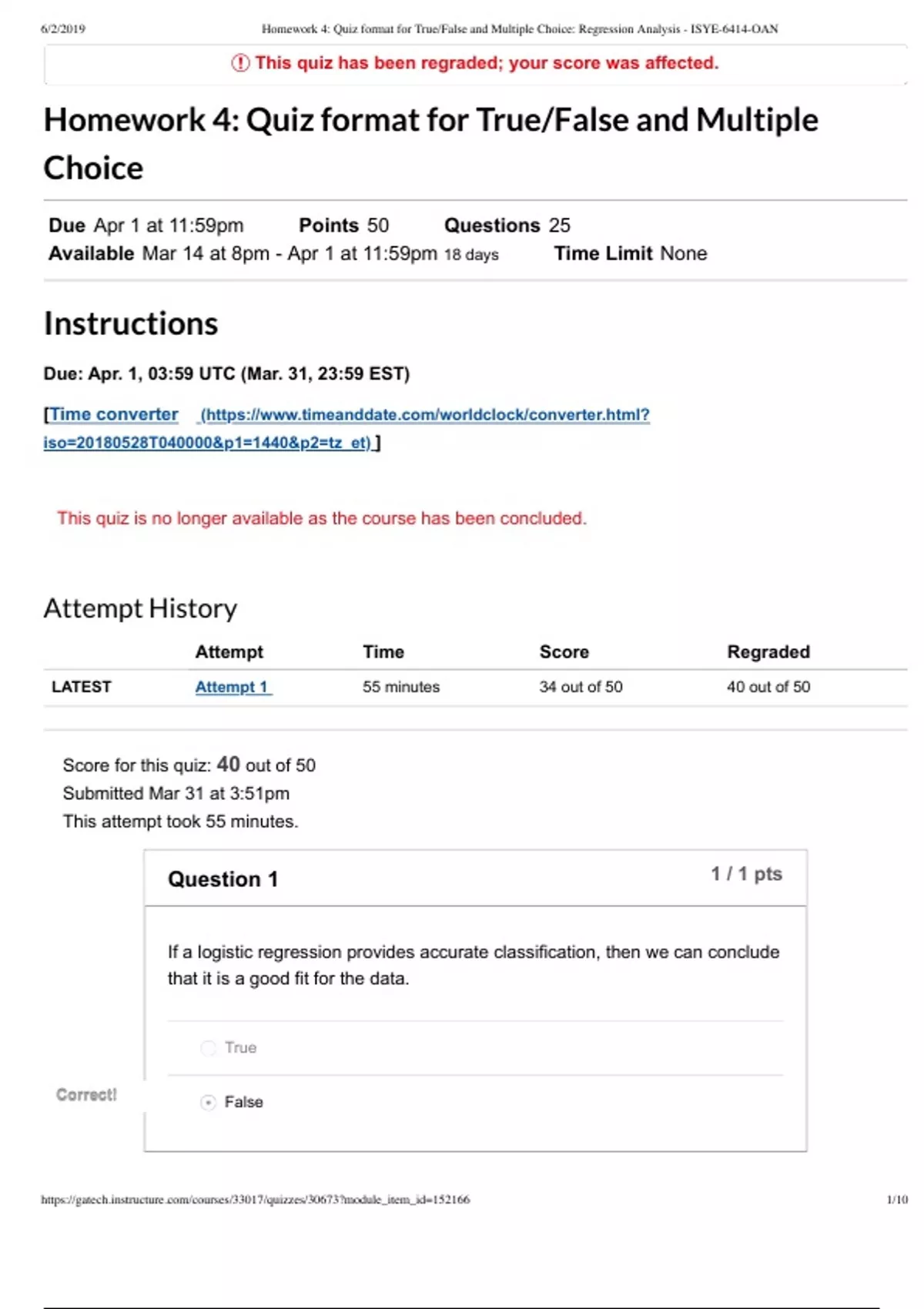Click the Question 1 heading
This screenshot has height=1309, width=924.
223,879
